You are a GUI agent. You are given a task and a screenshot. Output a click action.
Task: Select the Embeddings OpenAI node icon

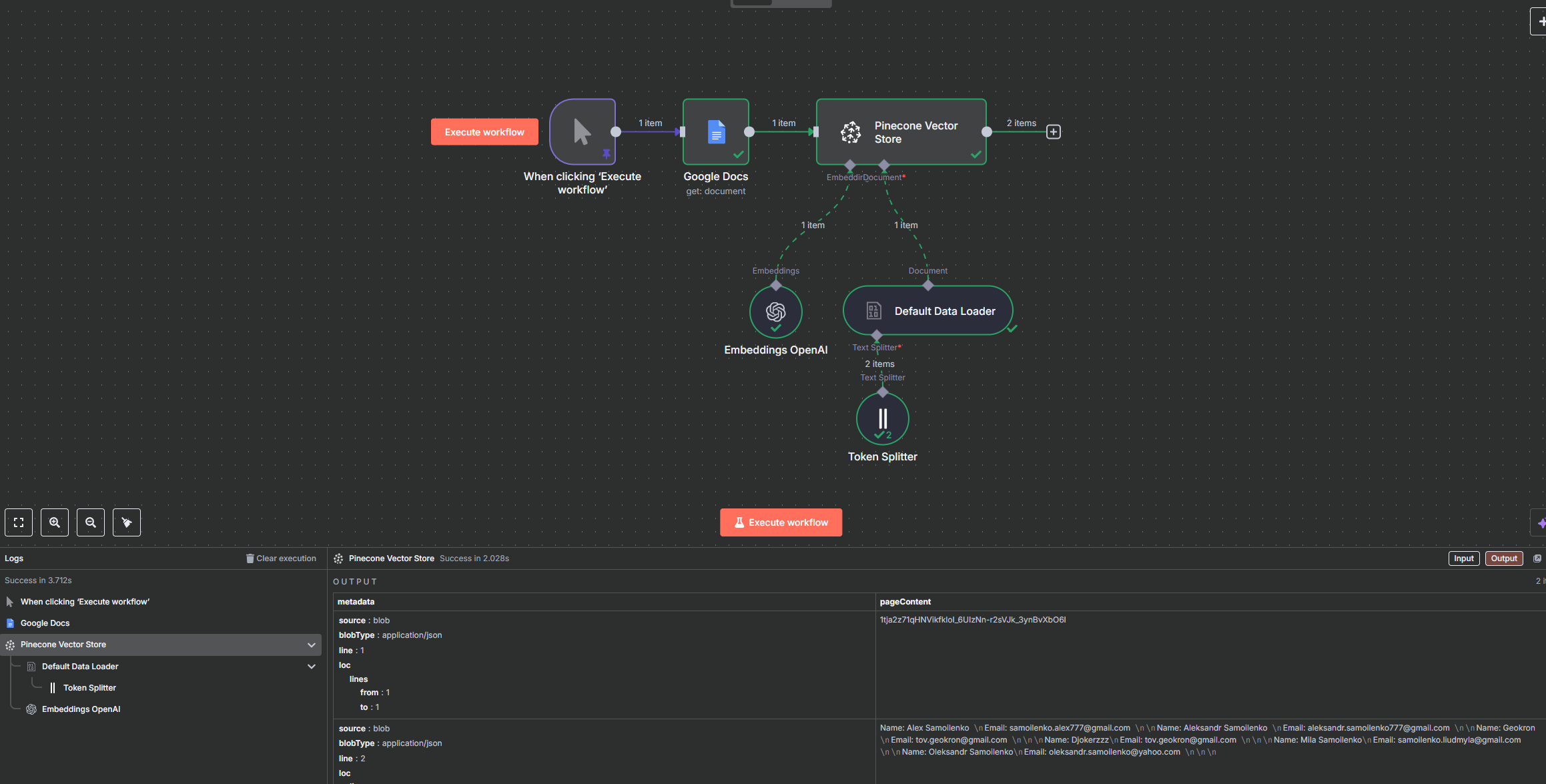(775, 312)
